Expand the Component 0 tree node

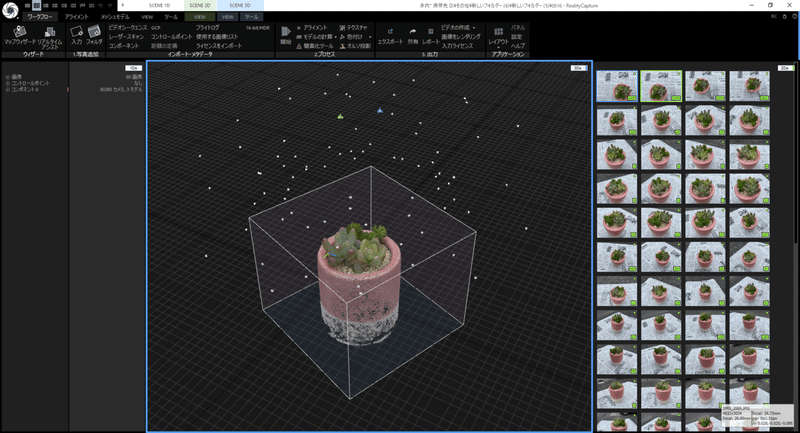click(x=8, y=89)
